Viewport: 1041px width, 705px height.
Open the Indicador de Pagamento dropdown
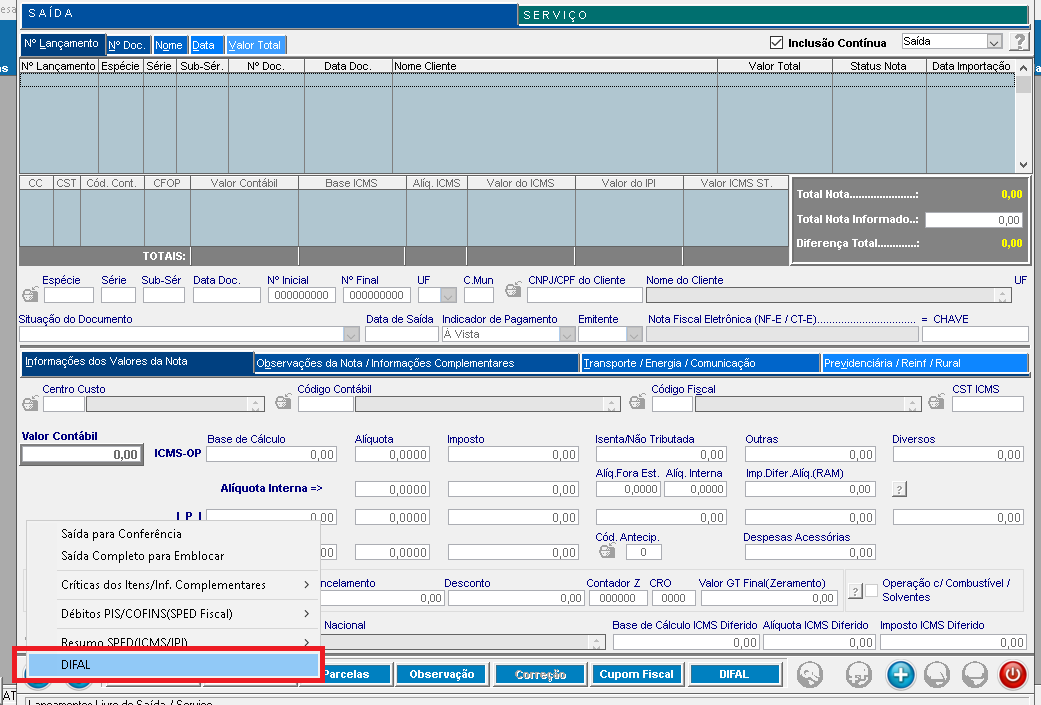[x=567, y=335]
